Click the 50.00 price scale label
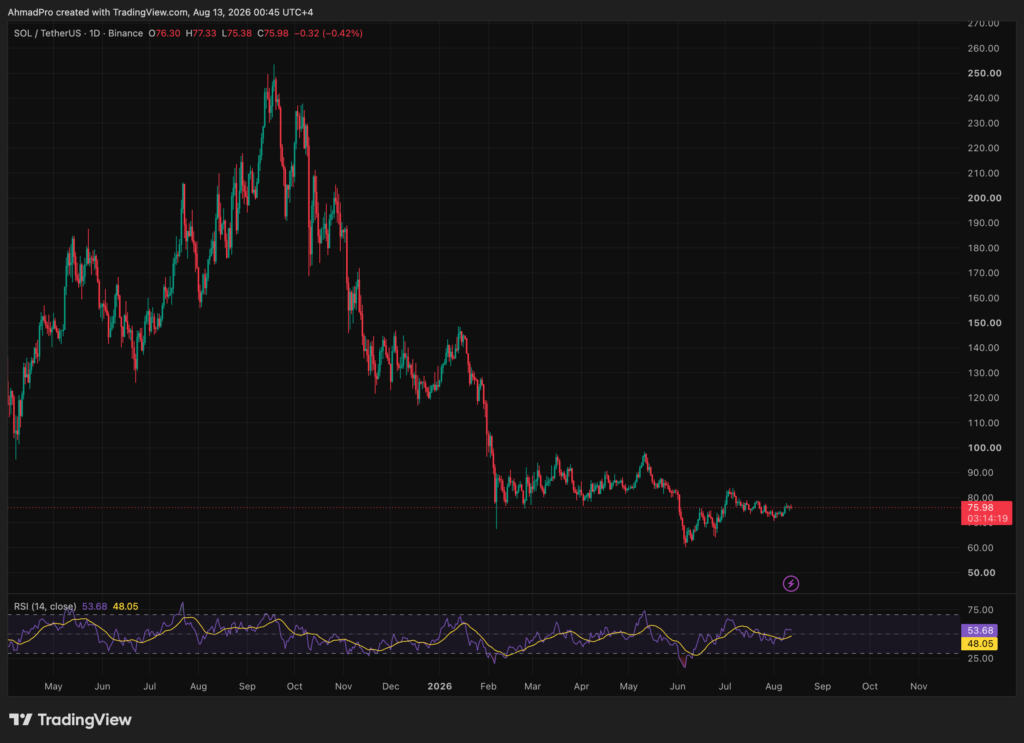The image size is (1024, 743). coord(982,573)
